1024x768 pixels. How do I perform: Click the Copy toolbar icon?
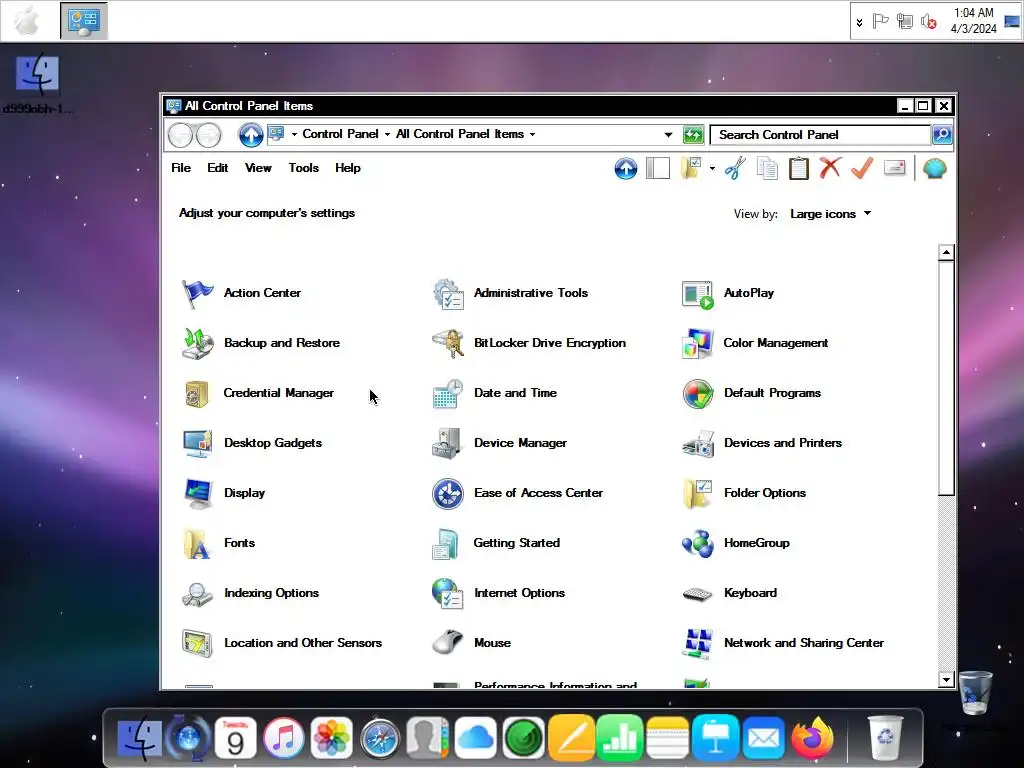pos(767,168)
